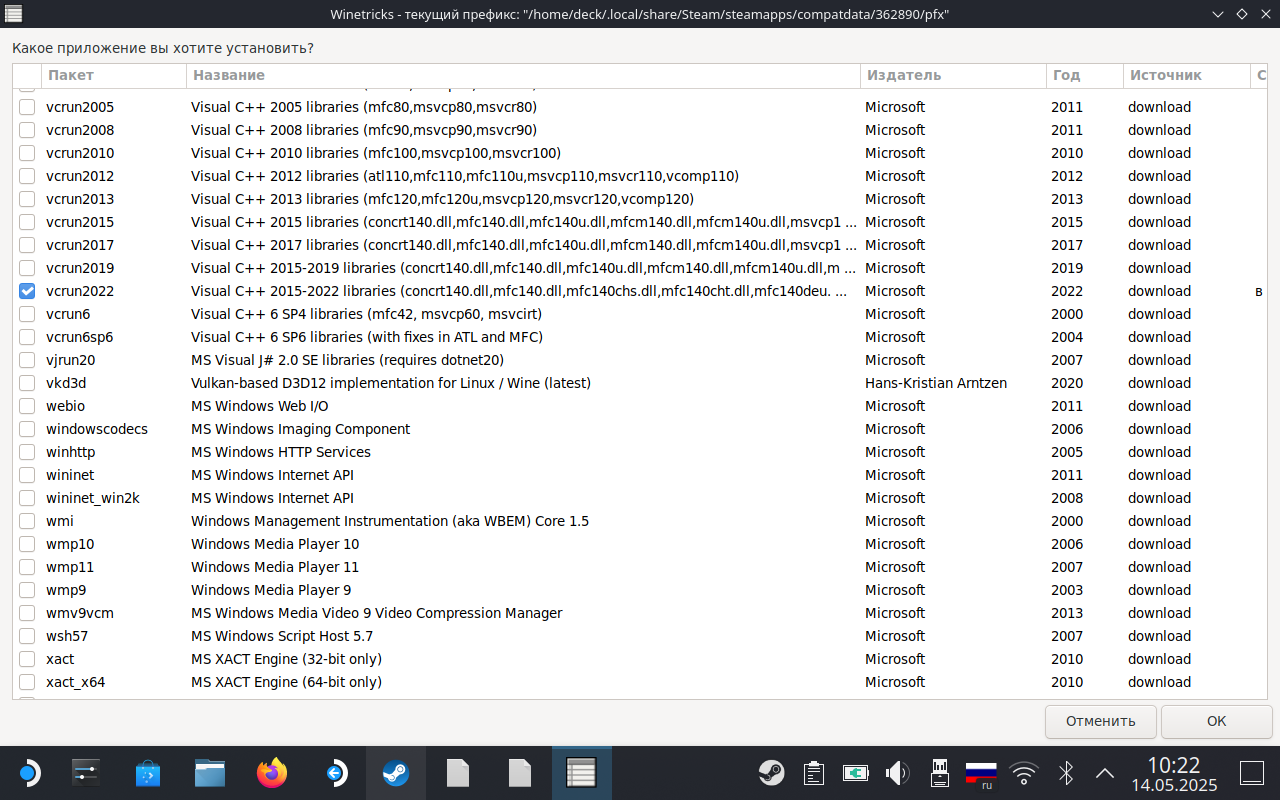Check the wsh57 checkbox
Image resolution: width=1280 pixels, height=800 pixels.
click(x=27, y=636)
